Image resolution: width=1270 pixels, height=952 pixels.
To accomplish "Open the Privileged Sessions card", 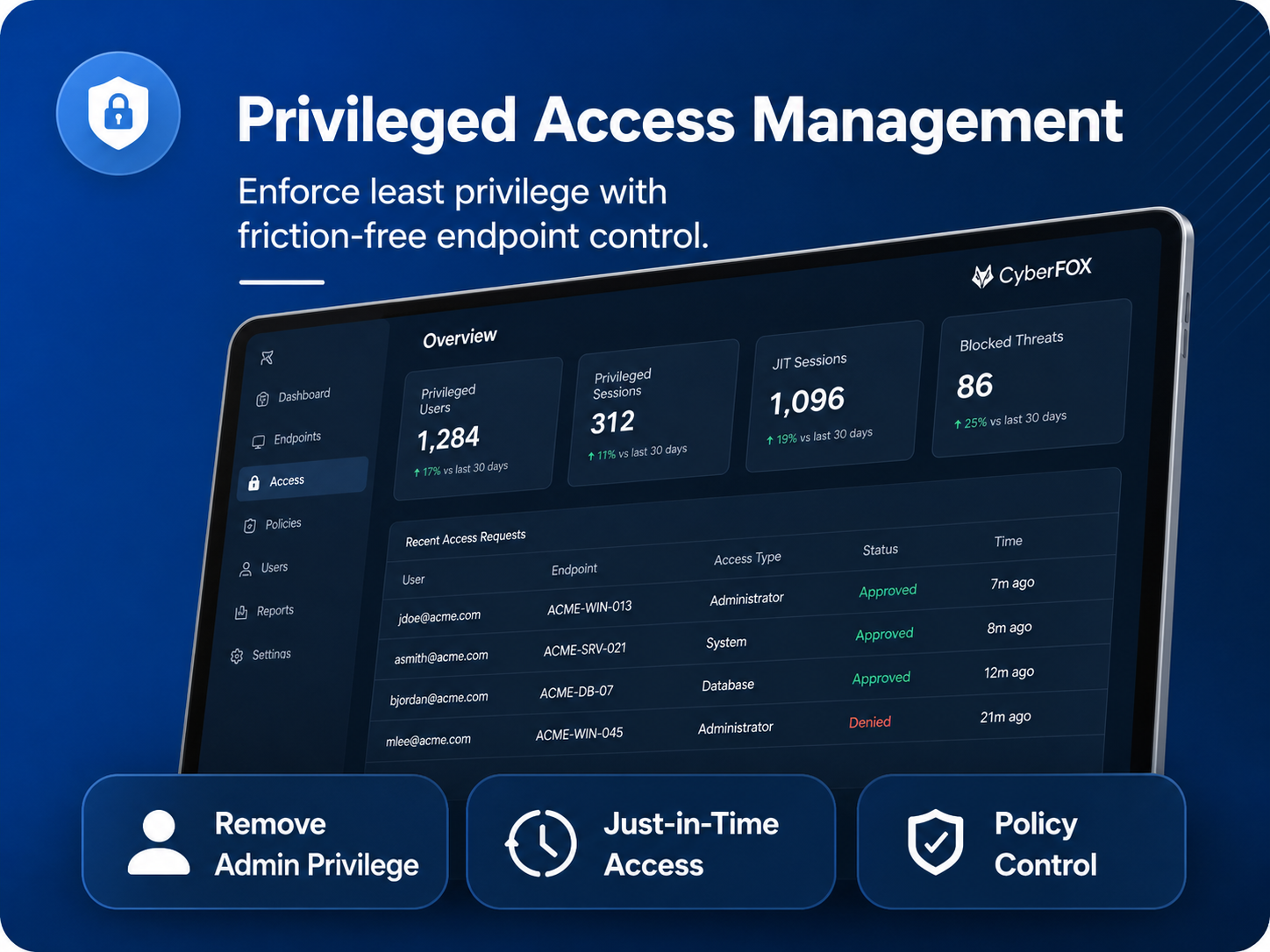I will tap(653, 412).
